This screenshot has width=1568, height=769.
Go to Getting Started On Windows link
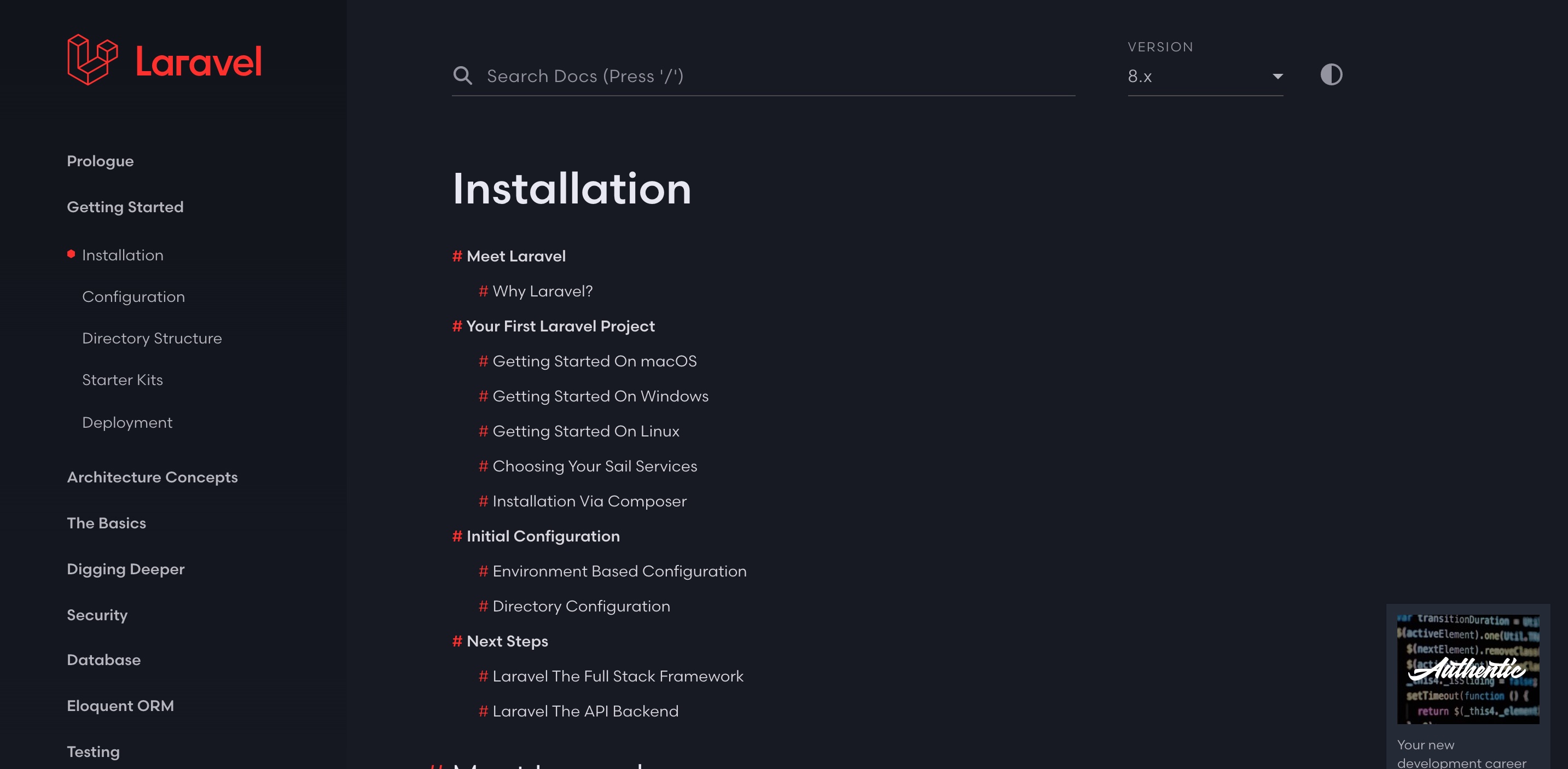(x=600, y=396)
